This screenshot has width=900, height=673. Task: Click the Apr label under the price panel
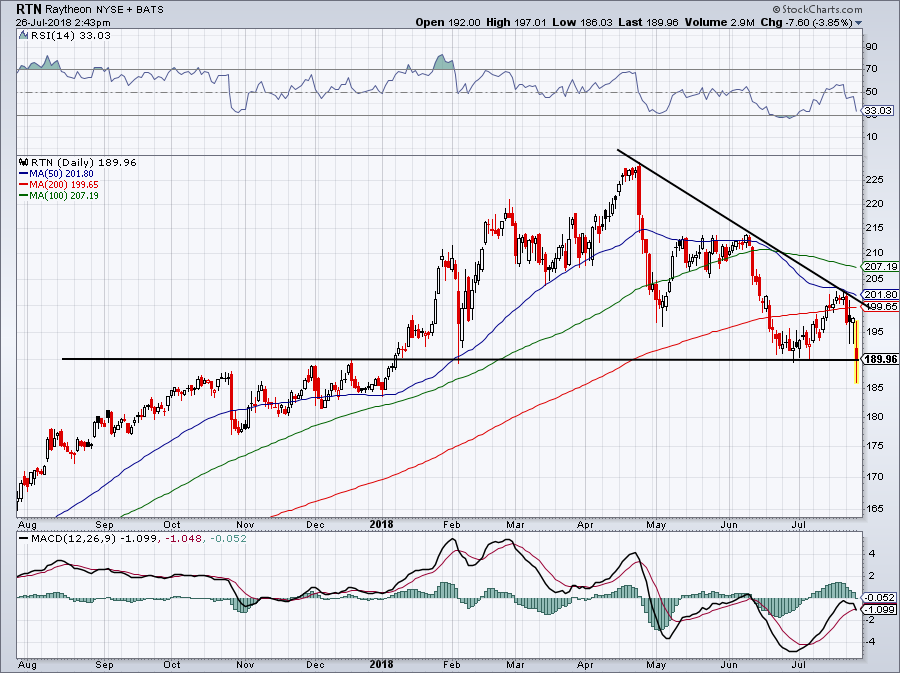pyautogui.click(x=585, y=524)
